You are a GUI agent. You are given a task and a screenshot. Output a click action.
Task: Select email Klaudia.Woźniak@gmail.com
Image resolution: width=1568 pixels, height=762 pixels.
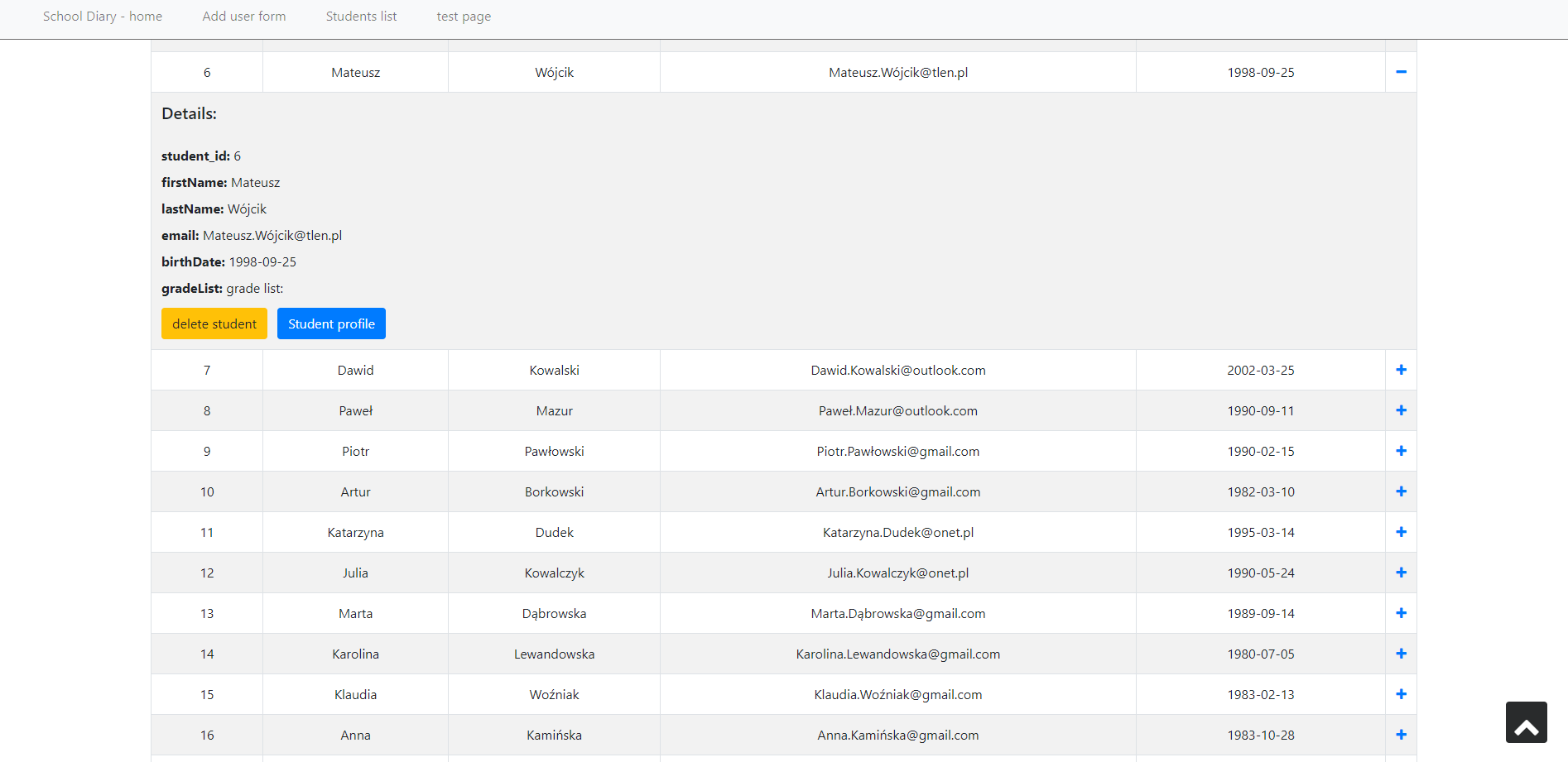[898, 694]
